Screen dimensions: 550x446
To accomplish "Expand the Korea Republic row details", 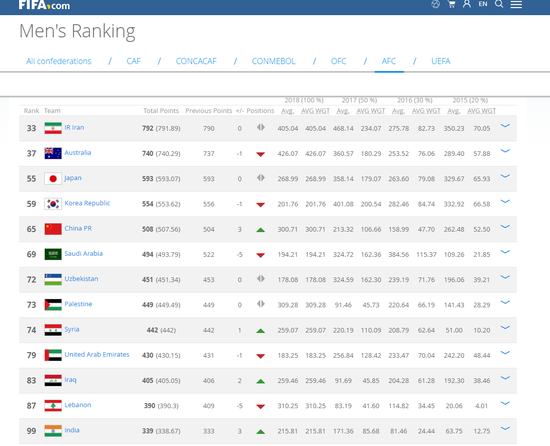I will click(505, 201).
